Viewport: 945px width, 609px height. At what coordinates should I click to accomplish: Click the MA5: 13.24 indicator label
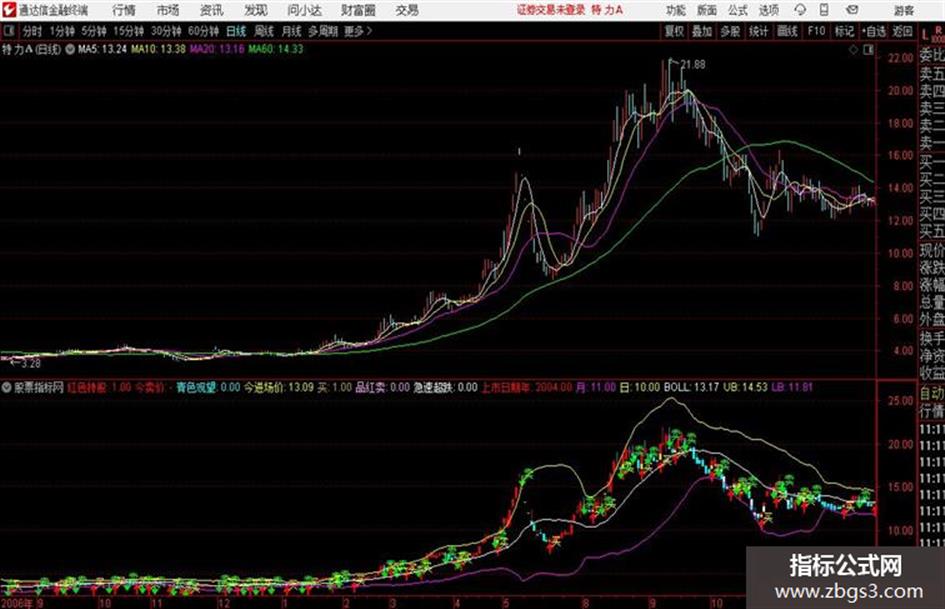coord(102,49)
